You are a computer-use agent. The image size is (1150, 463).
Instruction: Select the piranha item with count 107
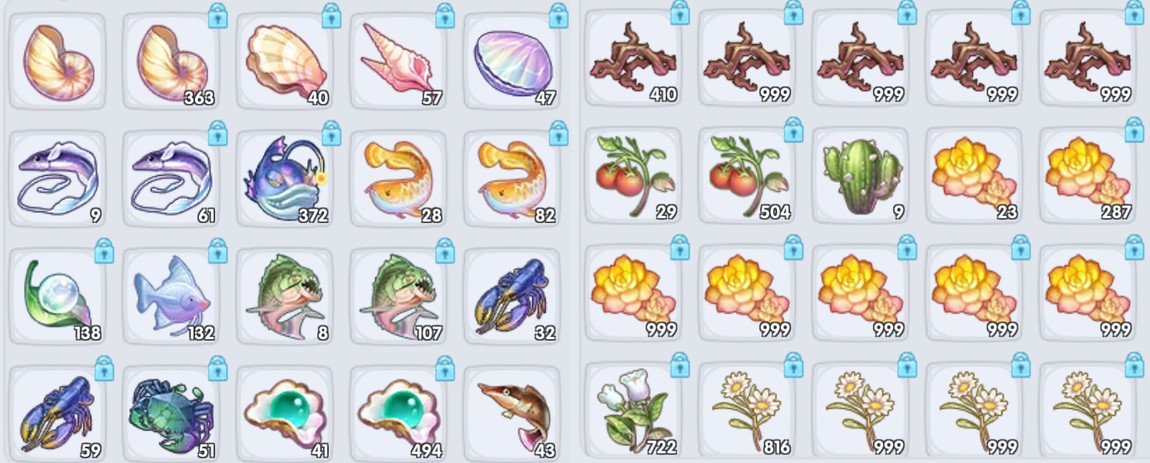[x=398, y=296]
